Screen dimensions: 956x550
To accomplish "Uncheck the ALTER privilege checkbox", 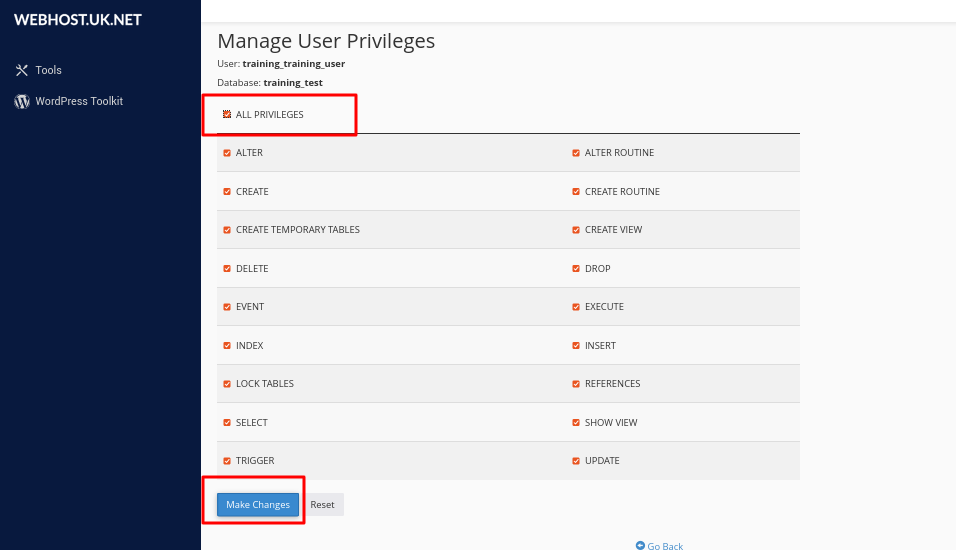I will coord(227,153).
